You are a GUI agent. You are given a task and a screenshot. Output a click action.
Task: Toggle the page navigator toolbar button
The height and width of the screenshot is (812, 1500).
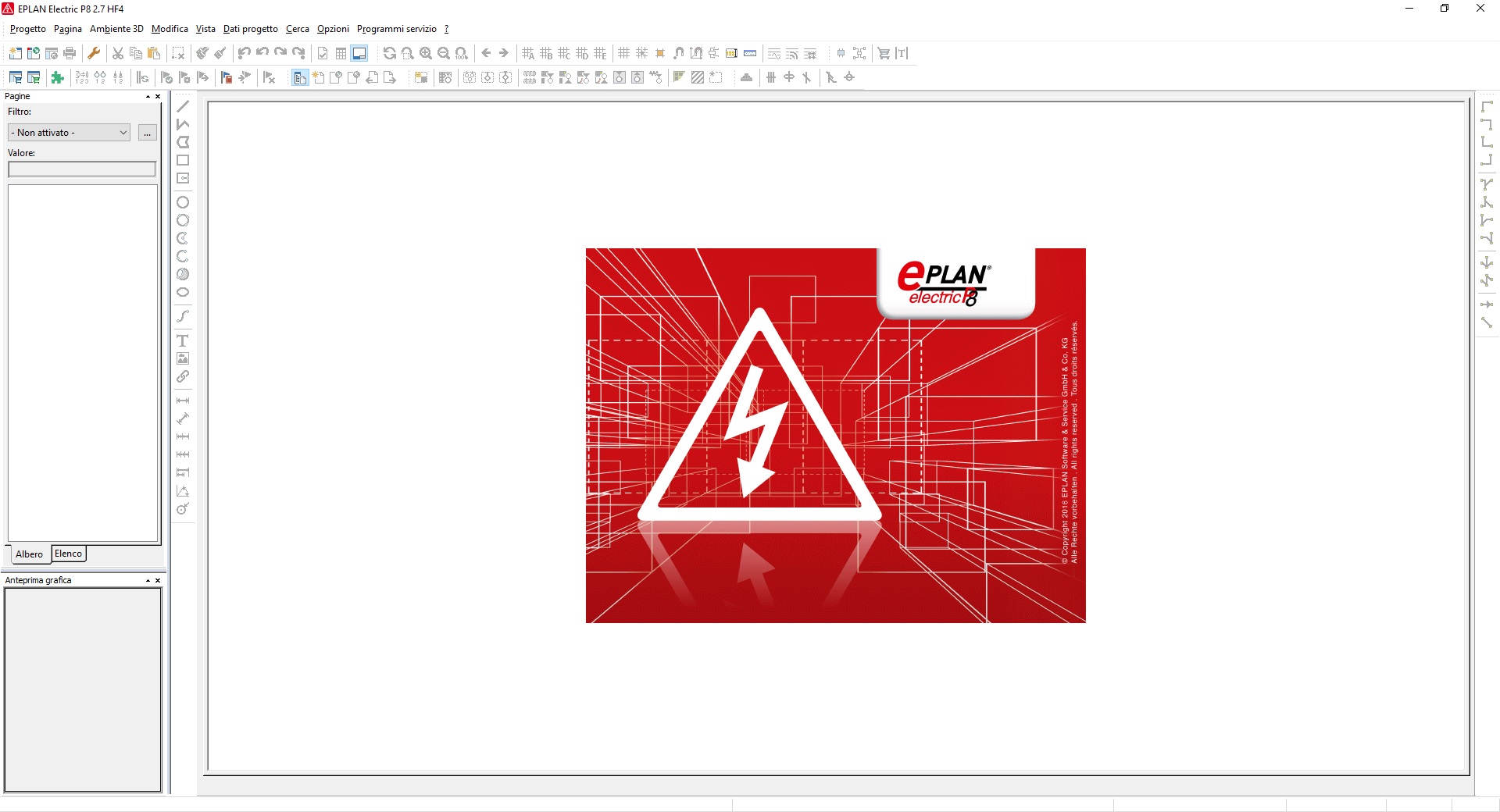click(300, 77)
